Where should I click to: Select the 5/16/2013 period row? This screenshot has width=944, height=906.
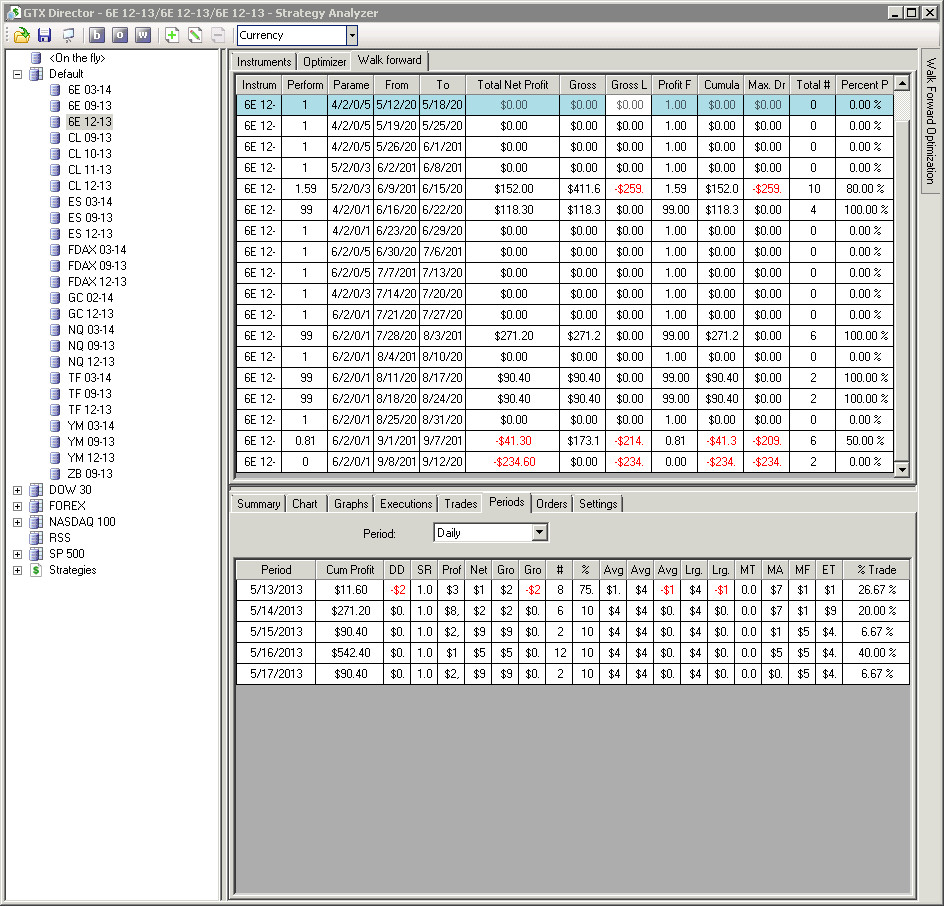pyautogui.click(x=573, y=653)
